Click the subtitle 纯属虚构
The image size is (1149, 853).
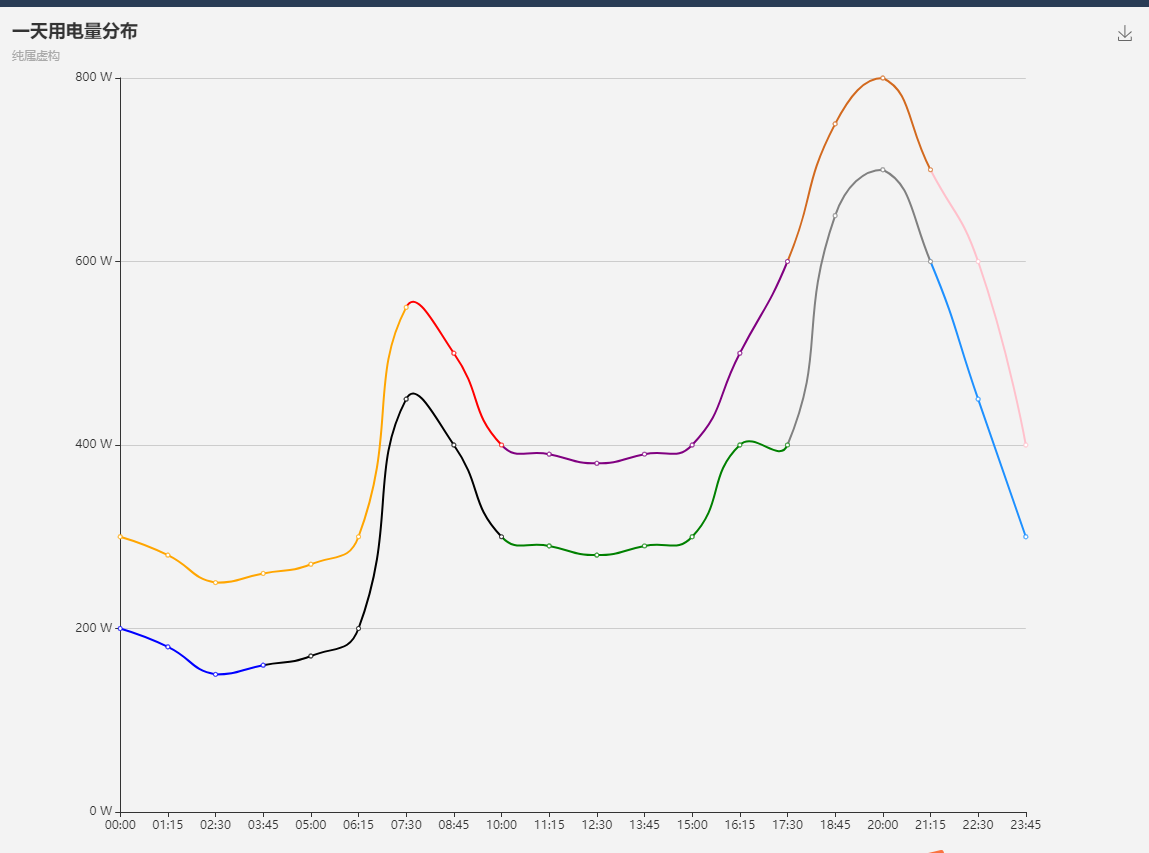point(36,56)
